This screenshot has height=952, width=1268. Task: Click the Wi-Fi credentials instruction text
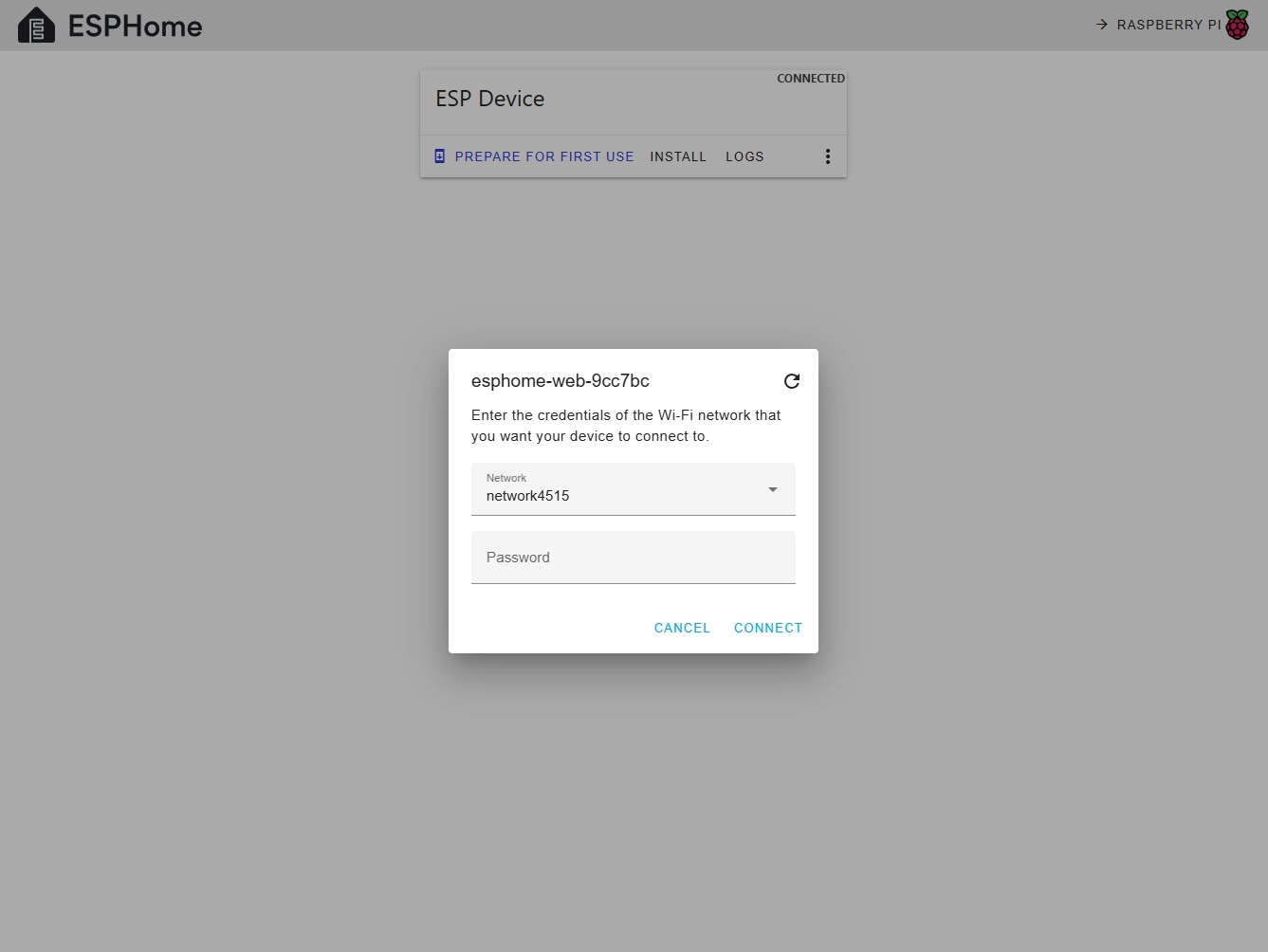[626, 426]
